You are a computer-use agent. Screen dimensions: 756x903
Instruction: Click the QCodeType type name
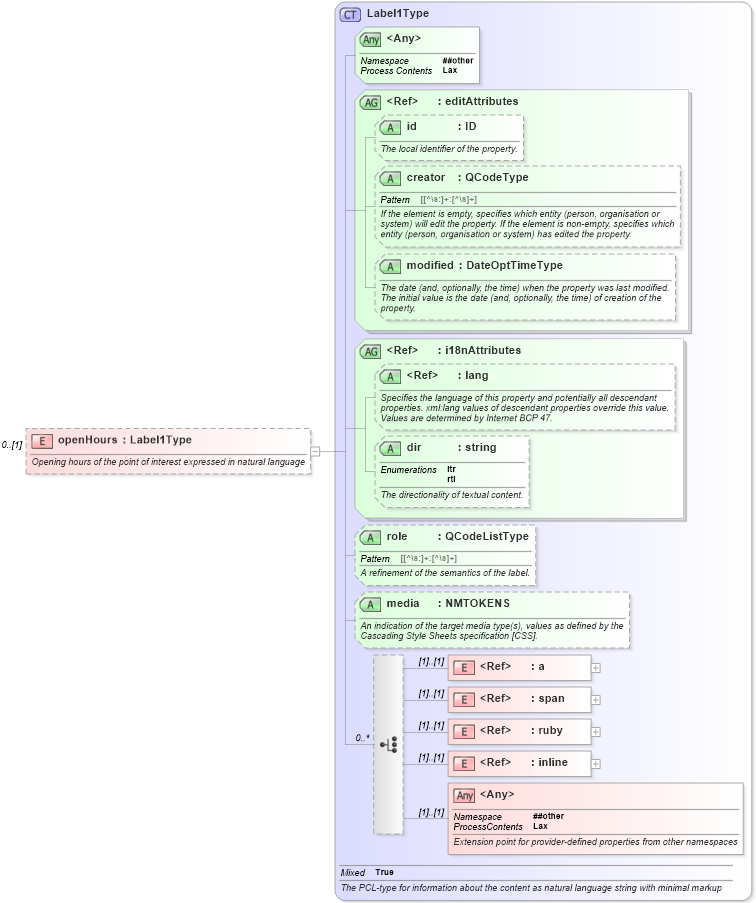point(496,177)
